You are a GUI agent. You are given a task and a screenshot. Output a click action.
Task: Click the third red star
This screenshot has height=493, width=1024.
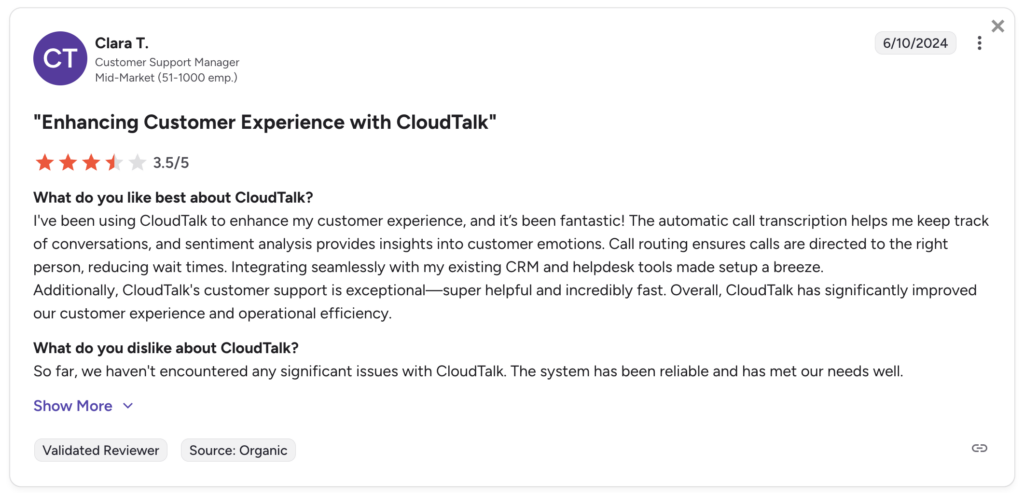point(91,162)
